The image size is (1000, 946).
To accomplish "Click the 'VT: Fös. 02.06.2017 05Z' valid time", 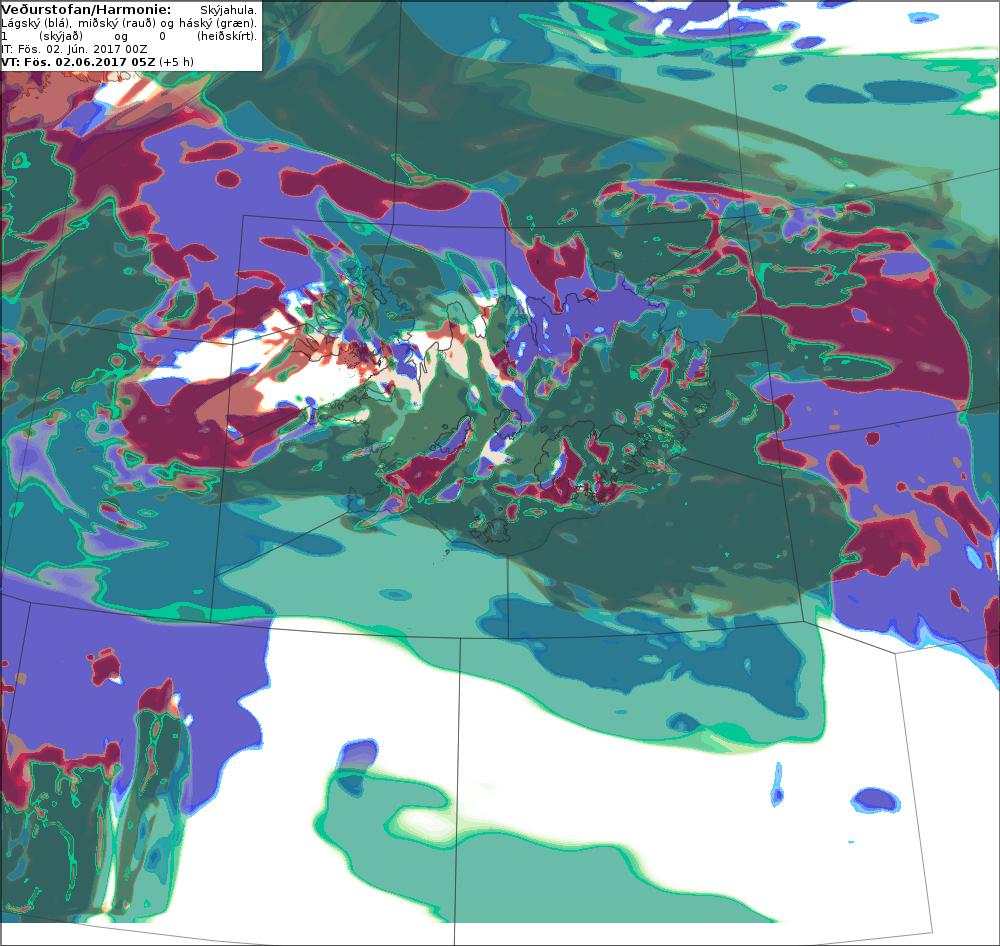I will click(x=78, y=62).
